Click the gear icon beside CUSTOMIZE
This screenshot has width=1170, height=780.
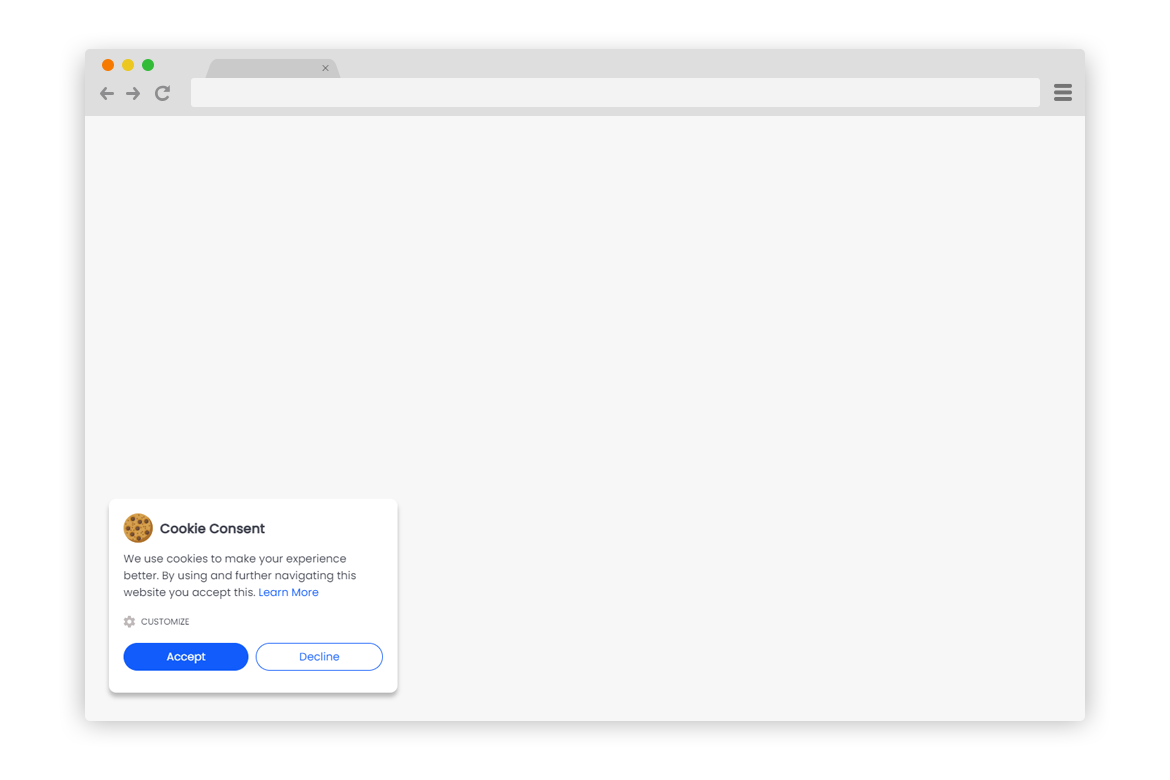tap(129, 622)
